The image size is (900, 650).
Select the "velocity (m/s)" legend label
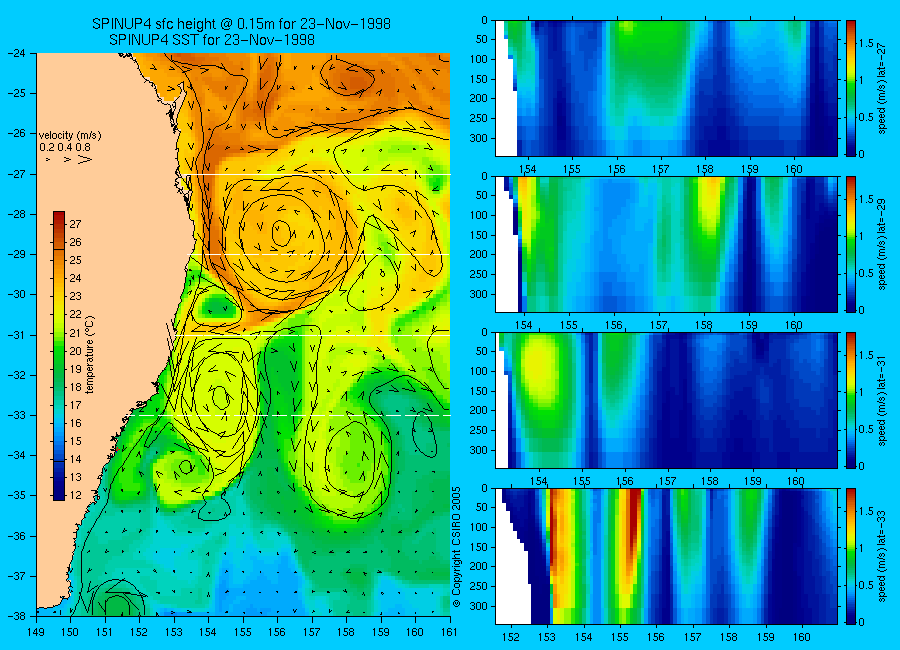tap(70, 136)
